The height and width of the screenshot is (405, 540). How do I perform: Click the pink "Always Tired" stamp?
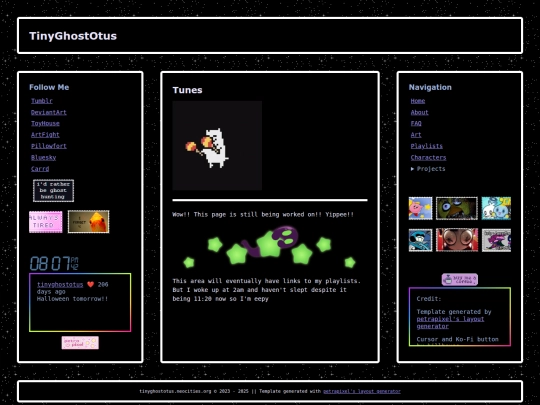(46, 222)
